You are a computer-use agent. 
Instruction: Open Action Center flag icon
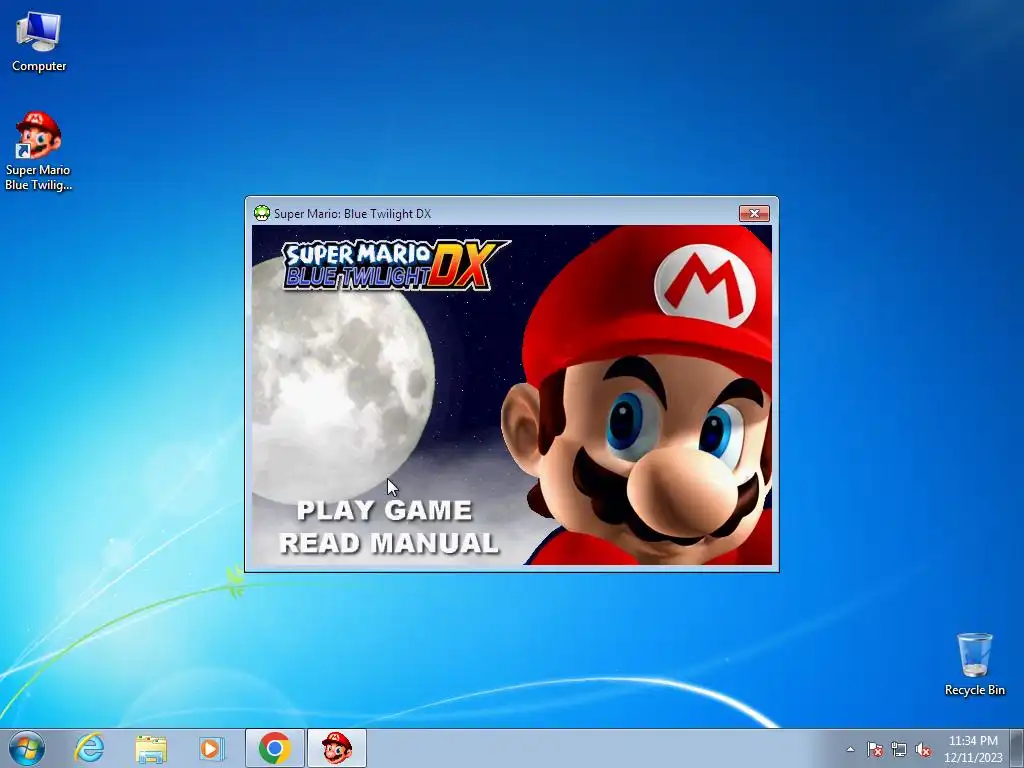coord(875,749)
